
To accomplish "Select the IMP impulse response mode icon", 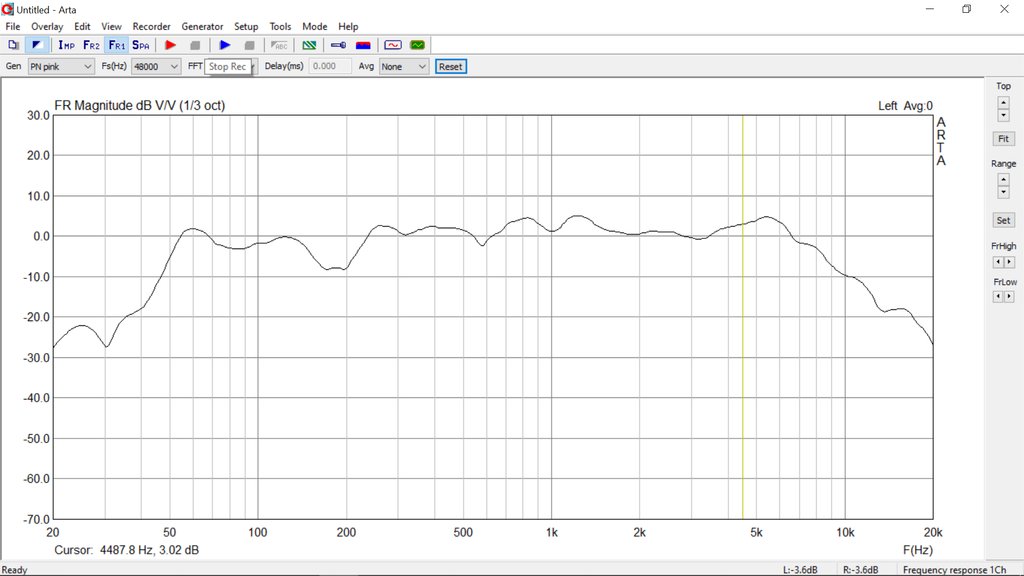I will point(66,45).
